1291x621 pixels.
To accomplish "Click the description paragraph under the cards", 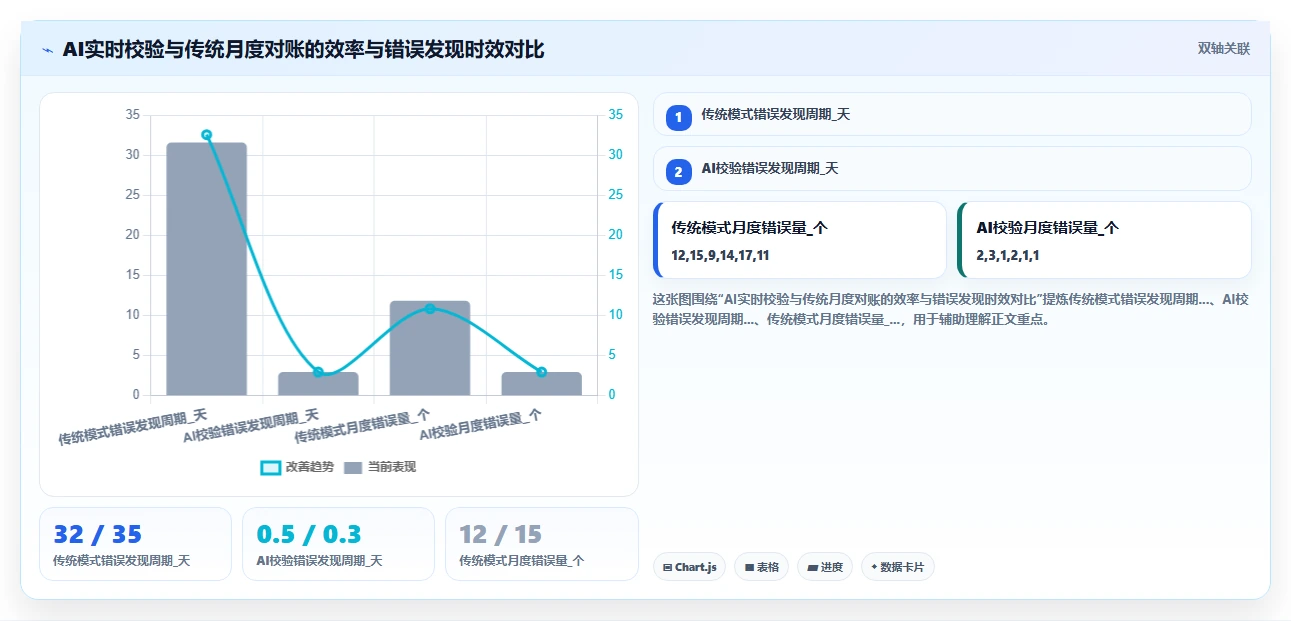I will click(x=950, y=310).
